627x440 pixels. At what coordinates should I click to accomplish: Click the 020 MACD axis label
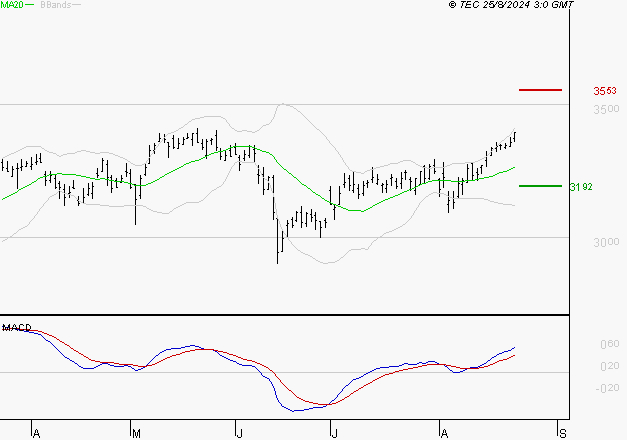click(610, 366)
